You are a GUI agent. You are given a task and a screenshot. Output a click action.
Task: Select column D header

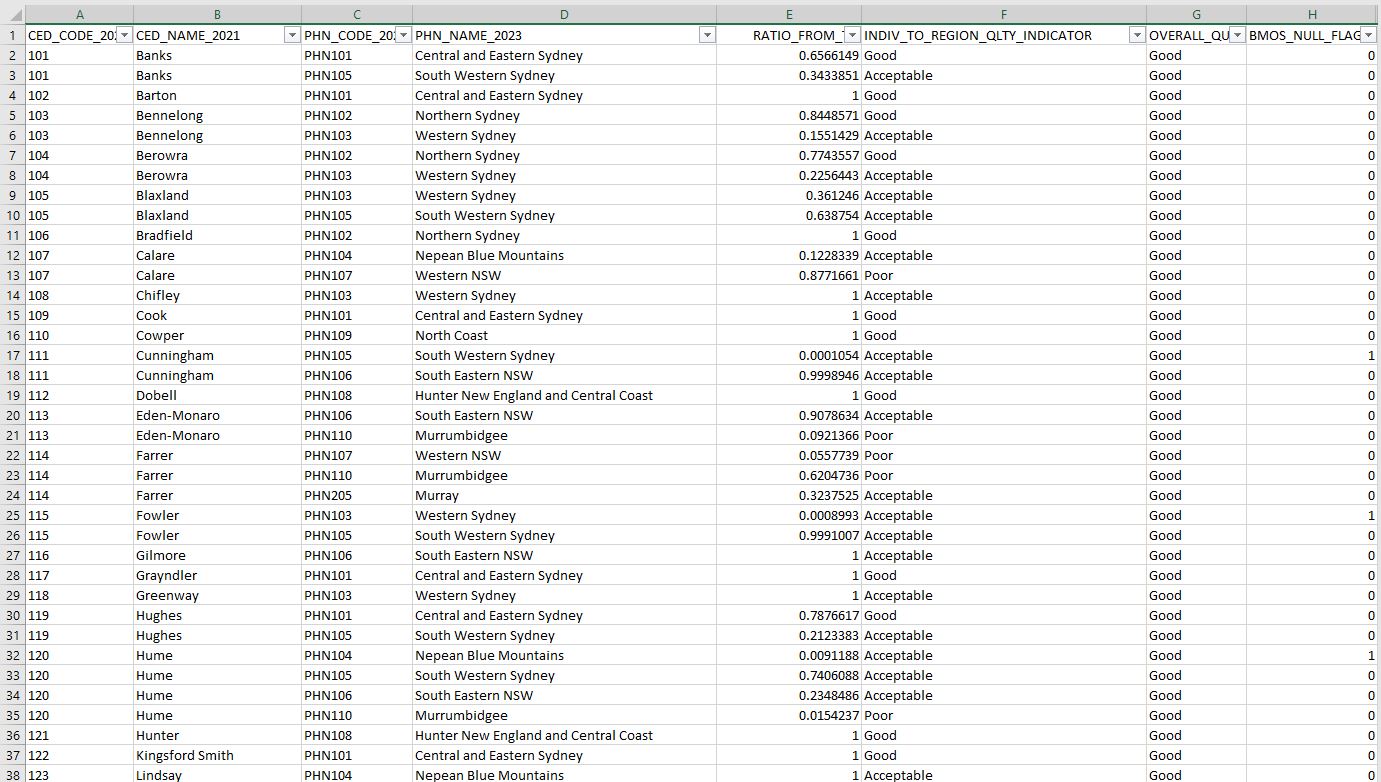tap(564, 15)
